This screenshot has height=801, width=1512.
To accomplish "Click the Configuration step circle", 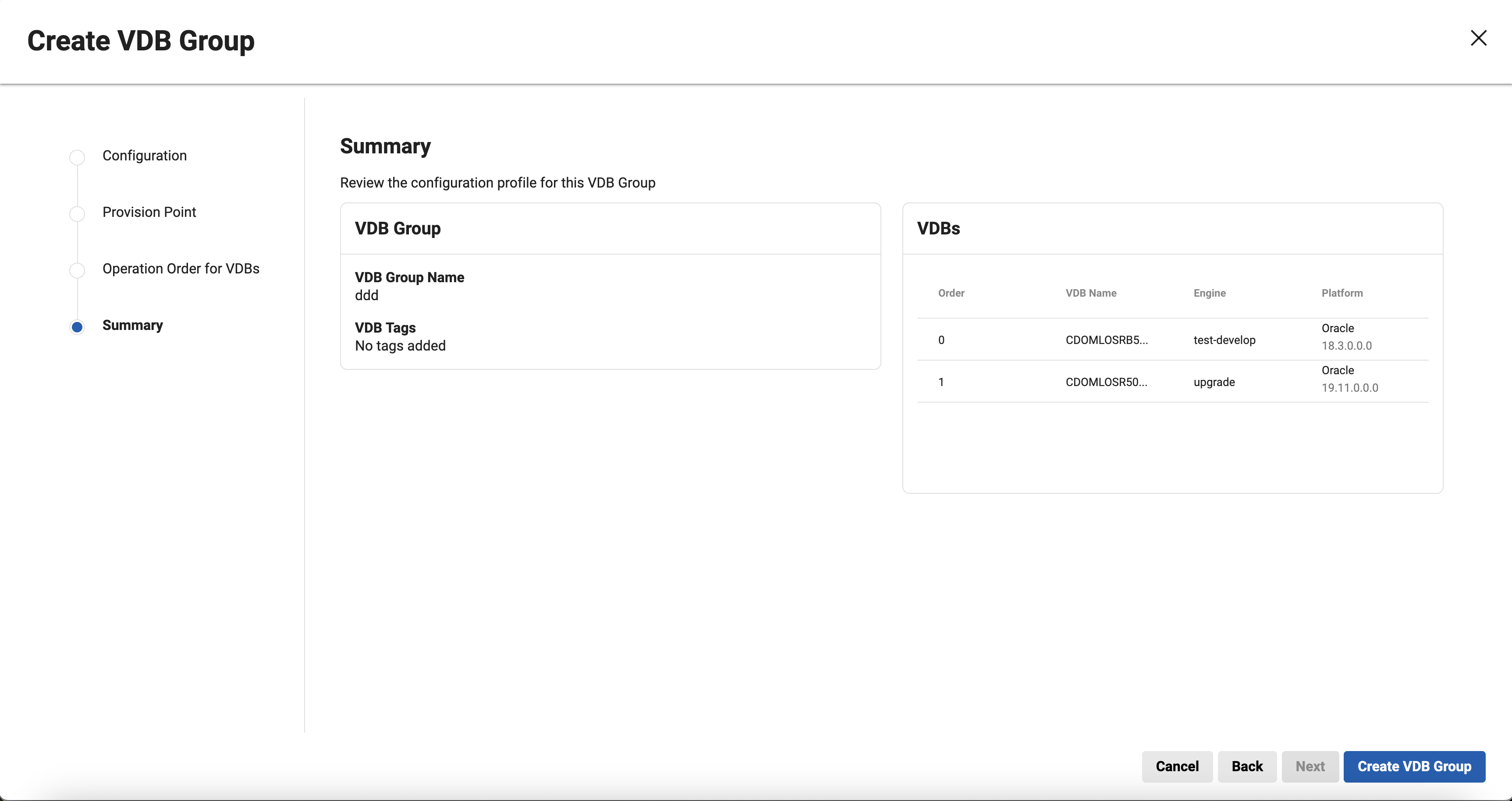I will click(x=77, y=157).
